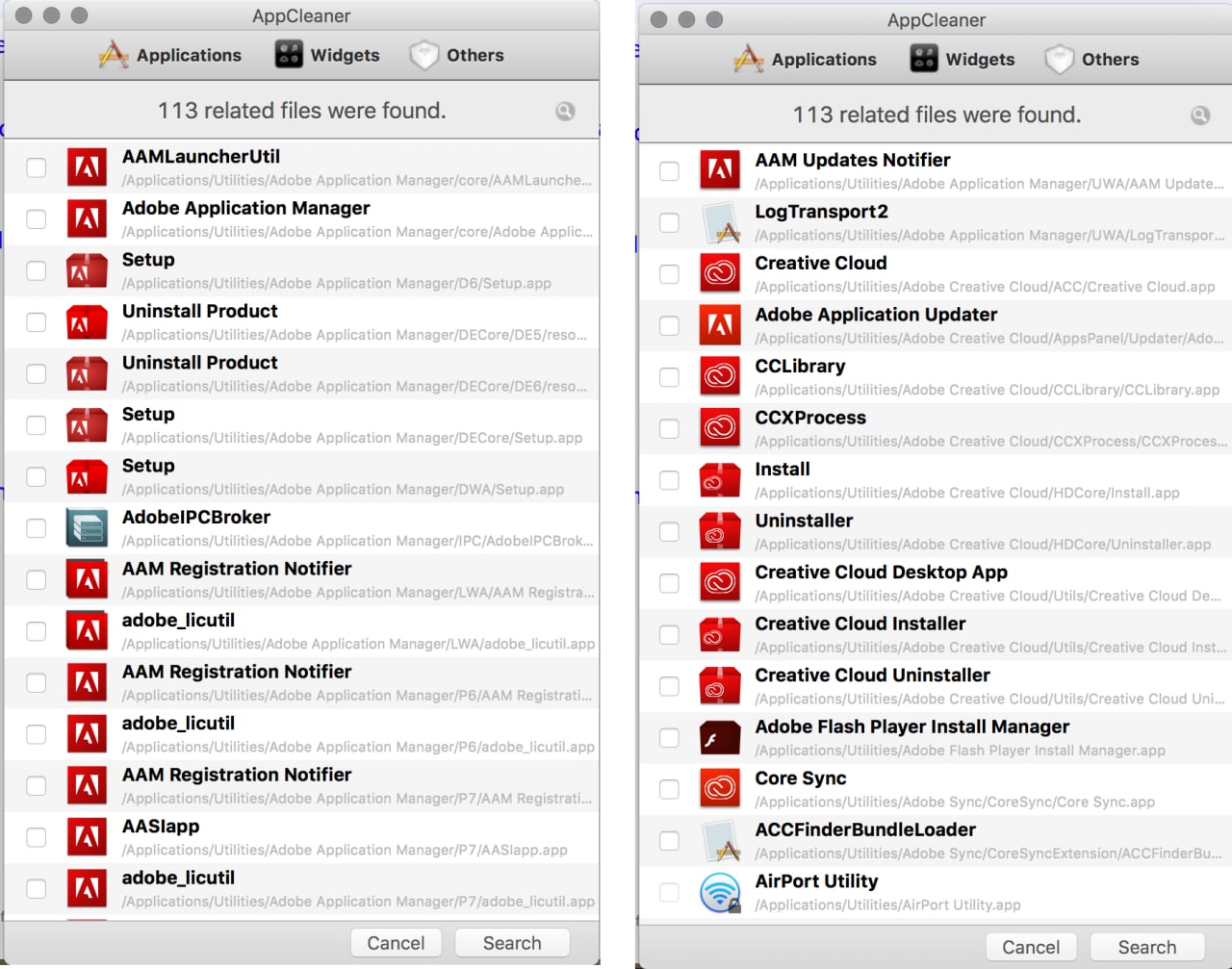Switch to Widgets tab in left window
This screenshot has height=969, width=1232.
327,55
